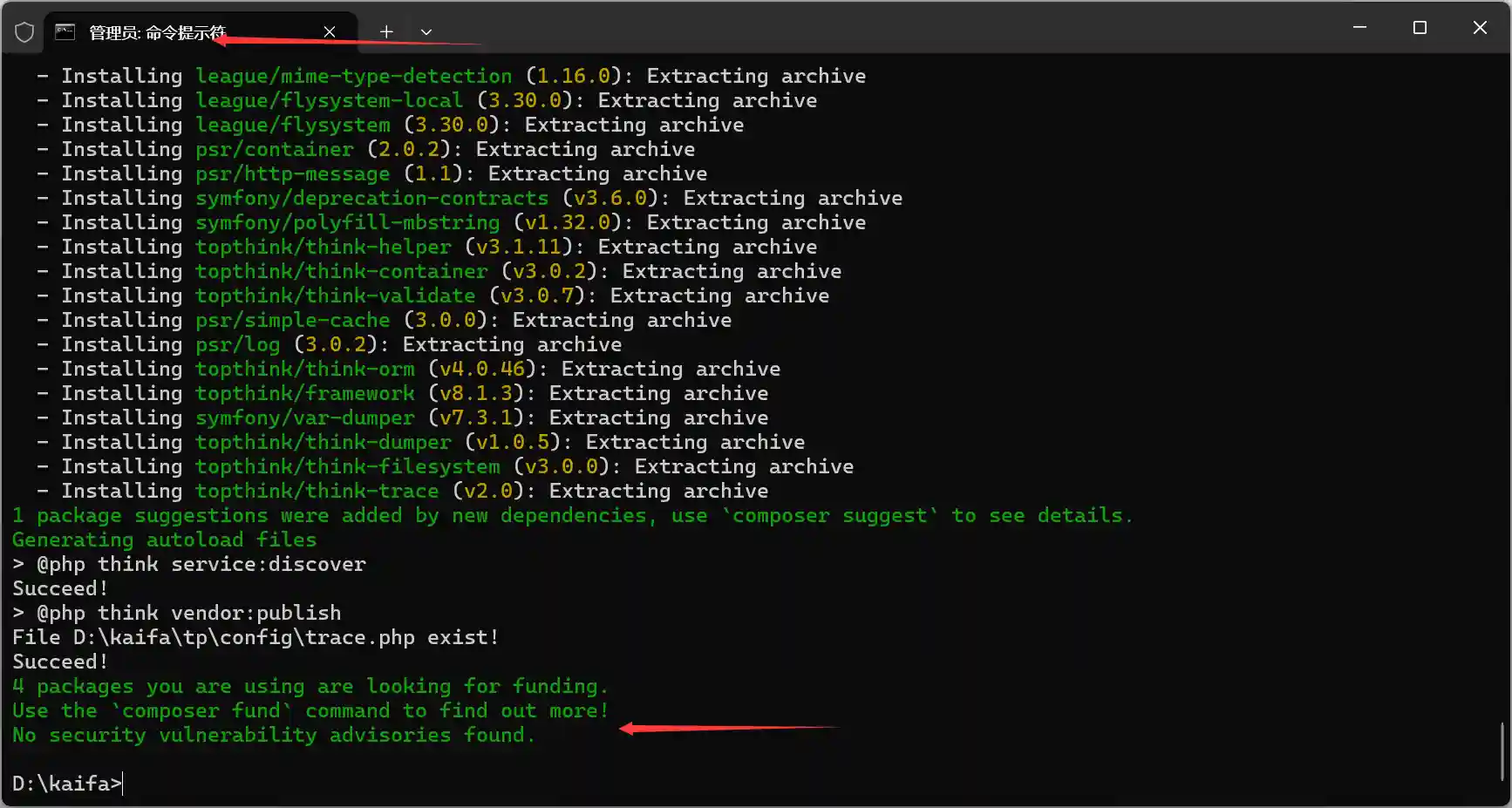
Task: Click the `composer suggest` text
Action: point(829,515)
